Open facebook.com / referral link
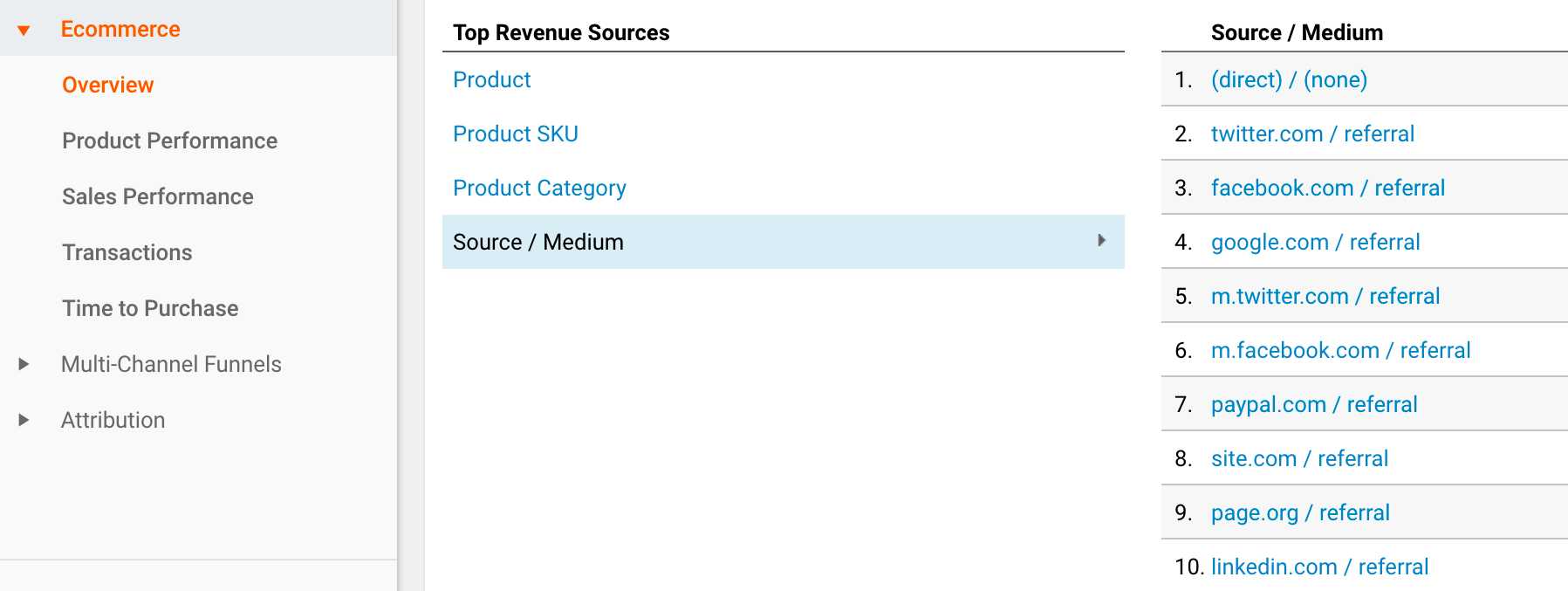This screenshot has width=1568, height=591. 1328,188
